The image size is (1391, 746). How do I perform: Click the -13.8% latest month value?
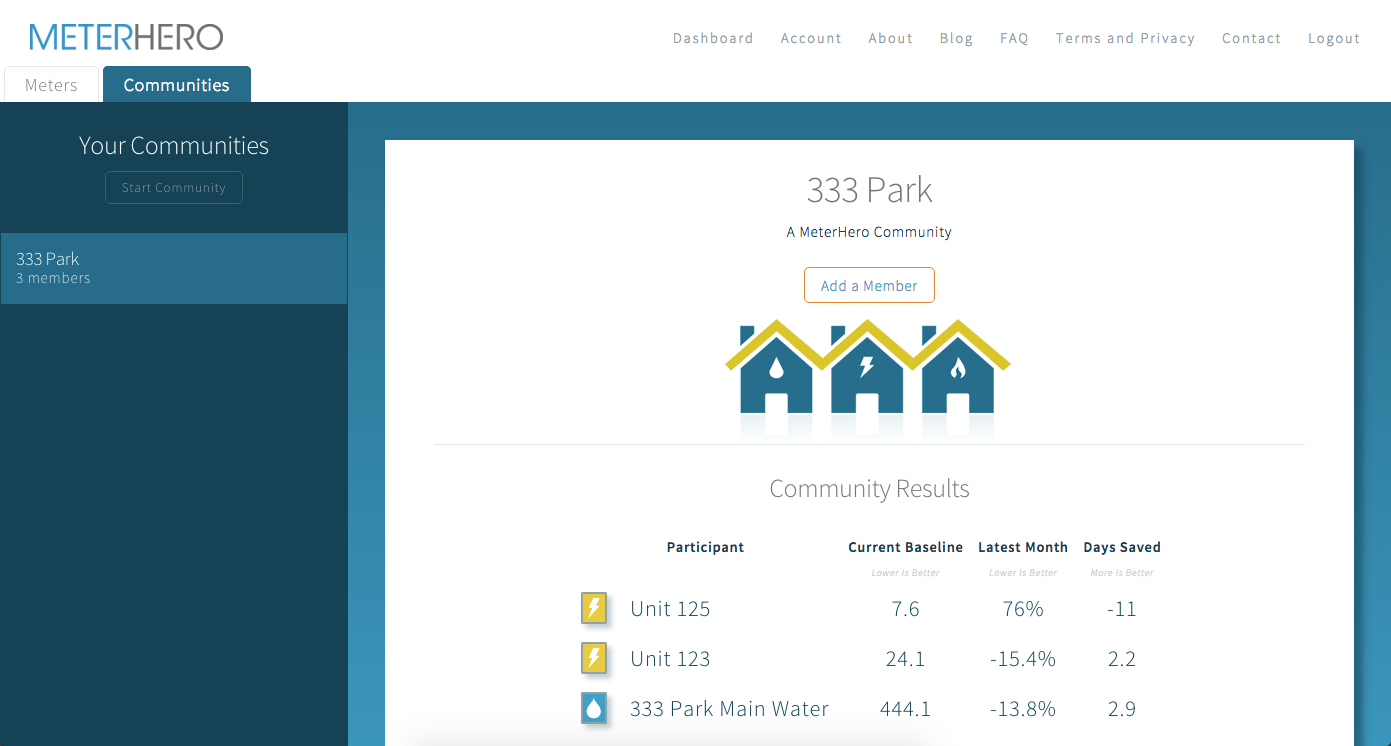coord(1023,708)
